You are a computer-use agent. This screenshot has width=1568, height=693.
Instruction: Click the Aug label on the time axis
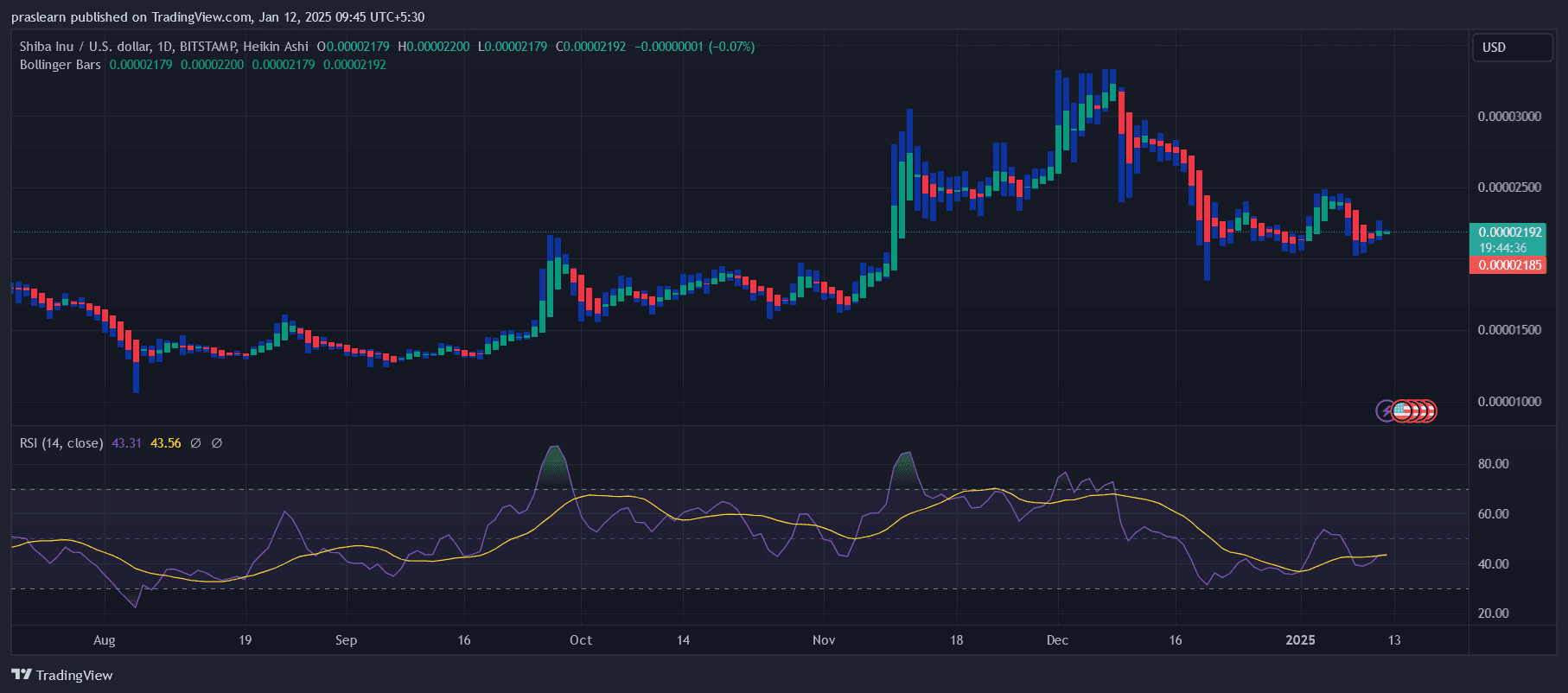(x=104, y=640)
